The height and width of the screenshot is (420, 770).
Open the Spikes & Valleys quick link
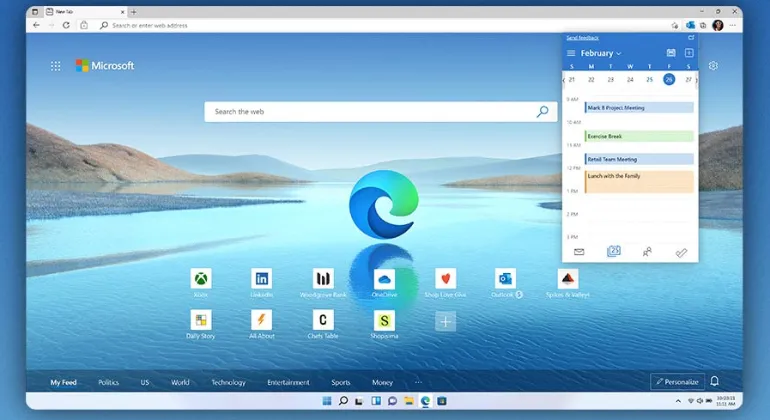coord(568,279)
